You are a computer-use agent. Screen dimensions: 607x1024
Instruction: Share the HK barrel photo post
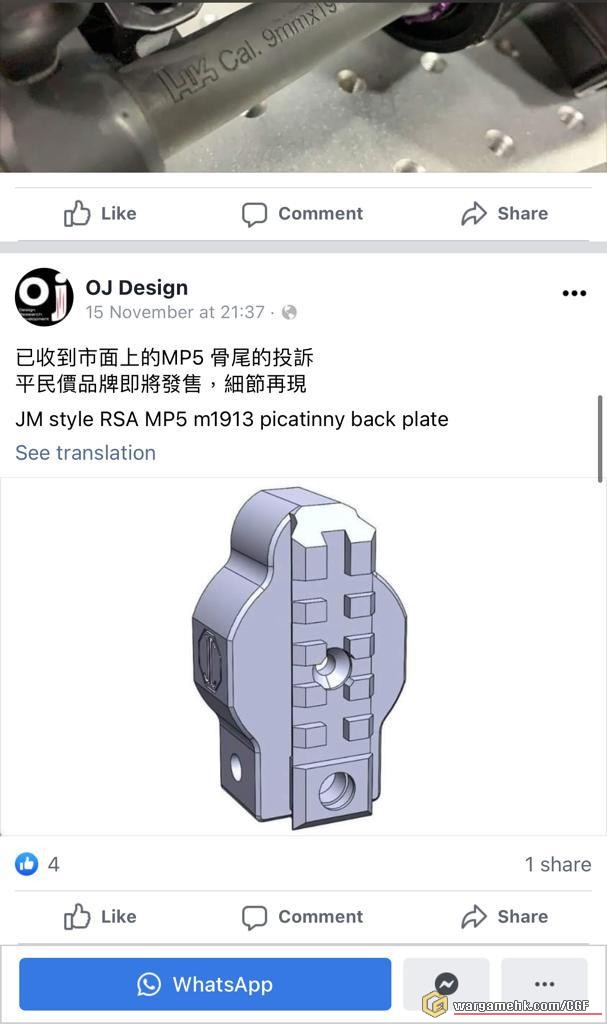pos(504,213)
